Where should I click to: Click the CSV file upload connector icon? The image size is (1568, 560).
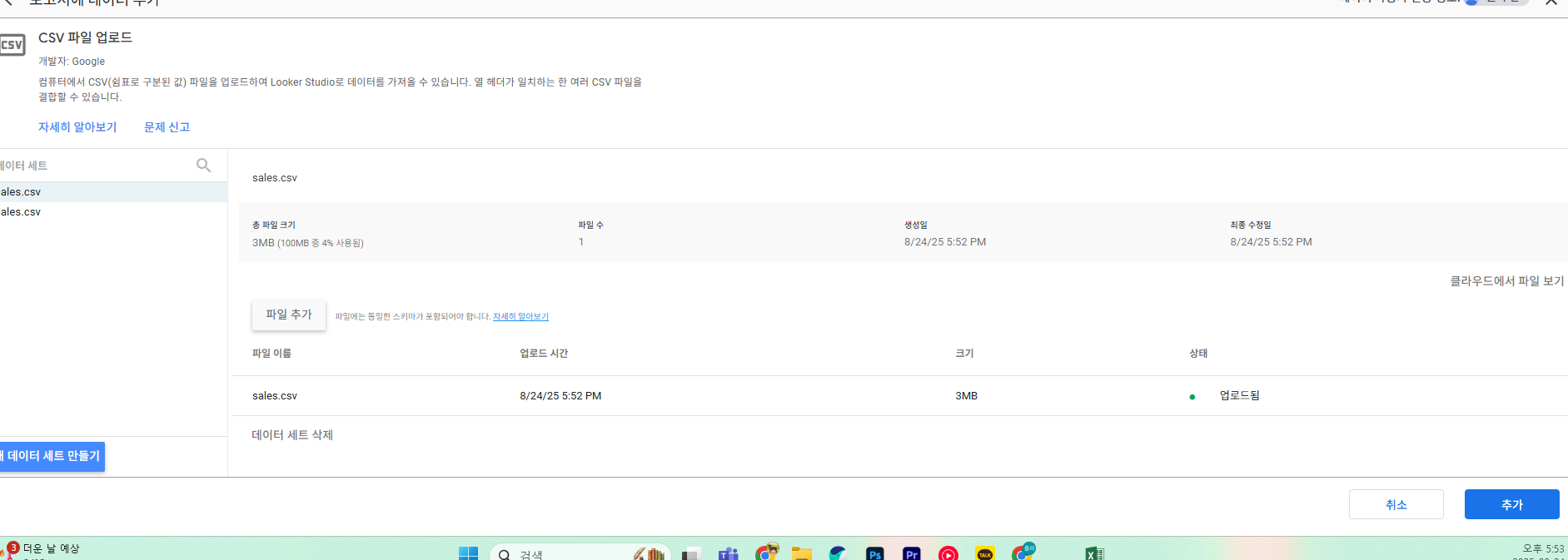[12, 44]
